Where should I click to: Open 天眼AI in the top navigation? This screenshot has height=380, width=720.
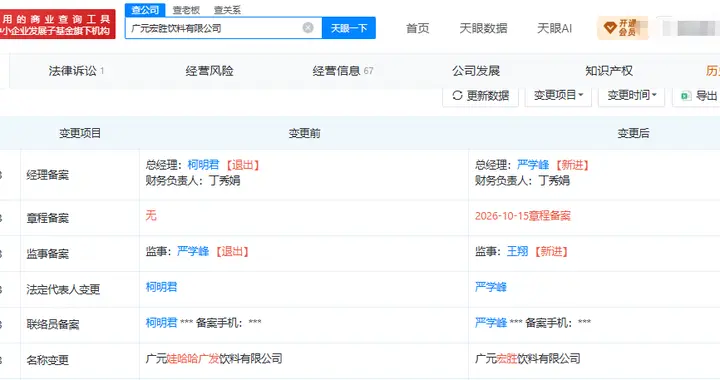point(554,28)
